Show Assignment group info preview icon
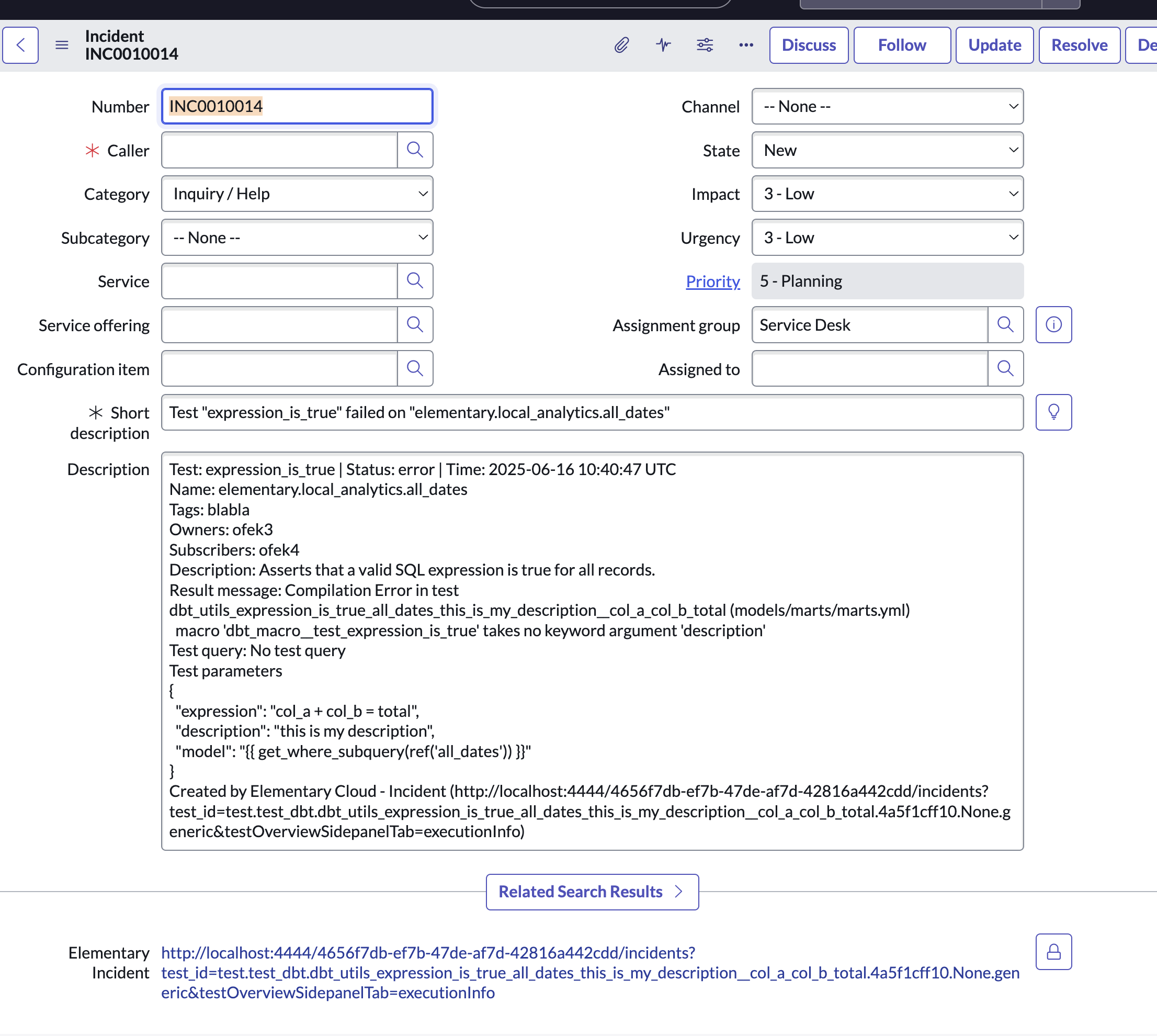The width and height of the screenshot is (1157, 1036). point(1054,324)
